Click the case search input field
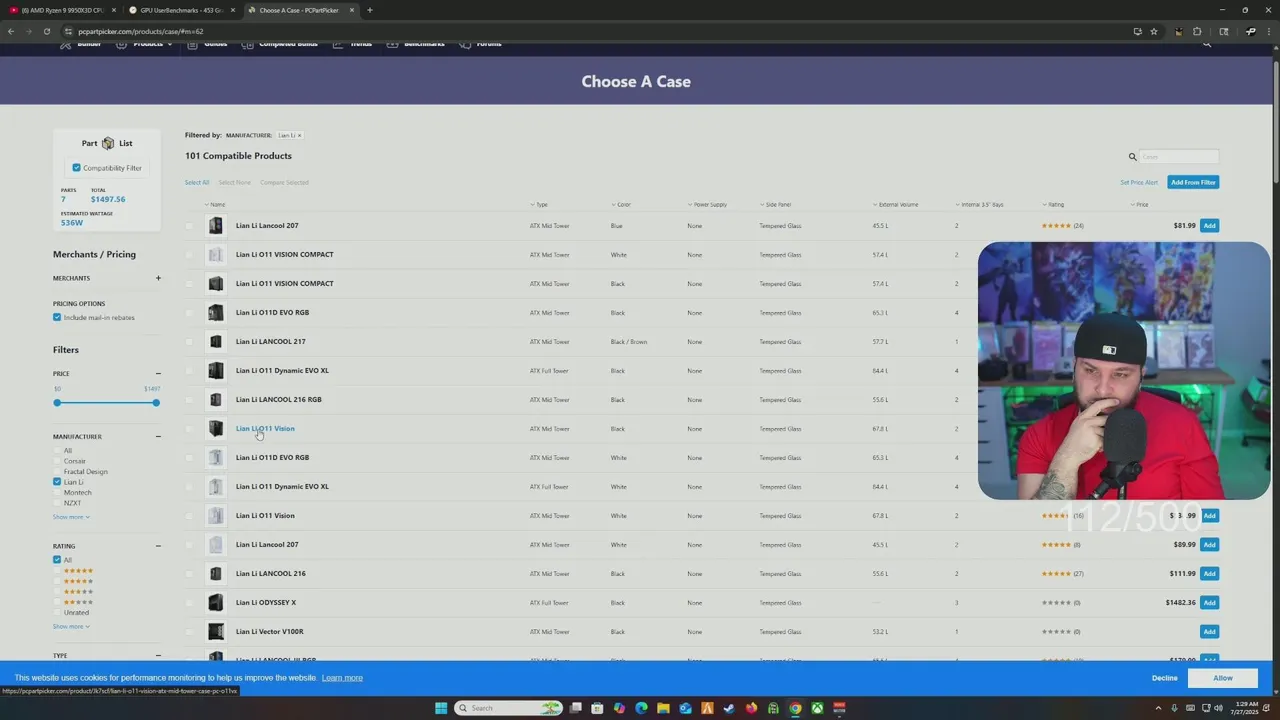This screenshot has width=1280, height=720. [1180, 157]
